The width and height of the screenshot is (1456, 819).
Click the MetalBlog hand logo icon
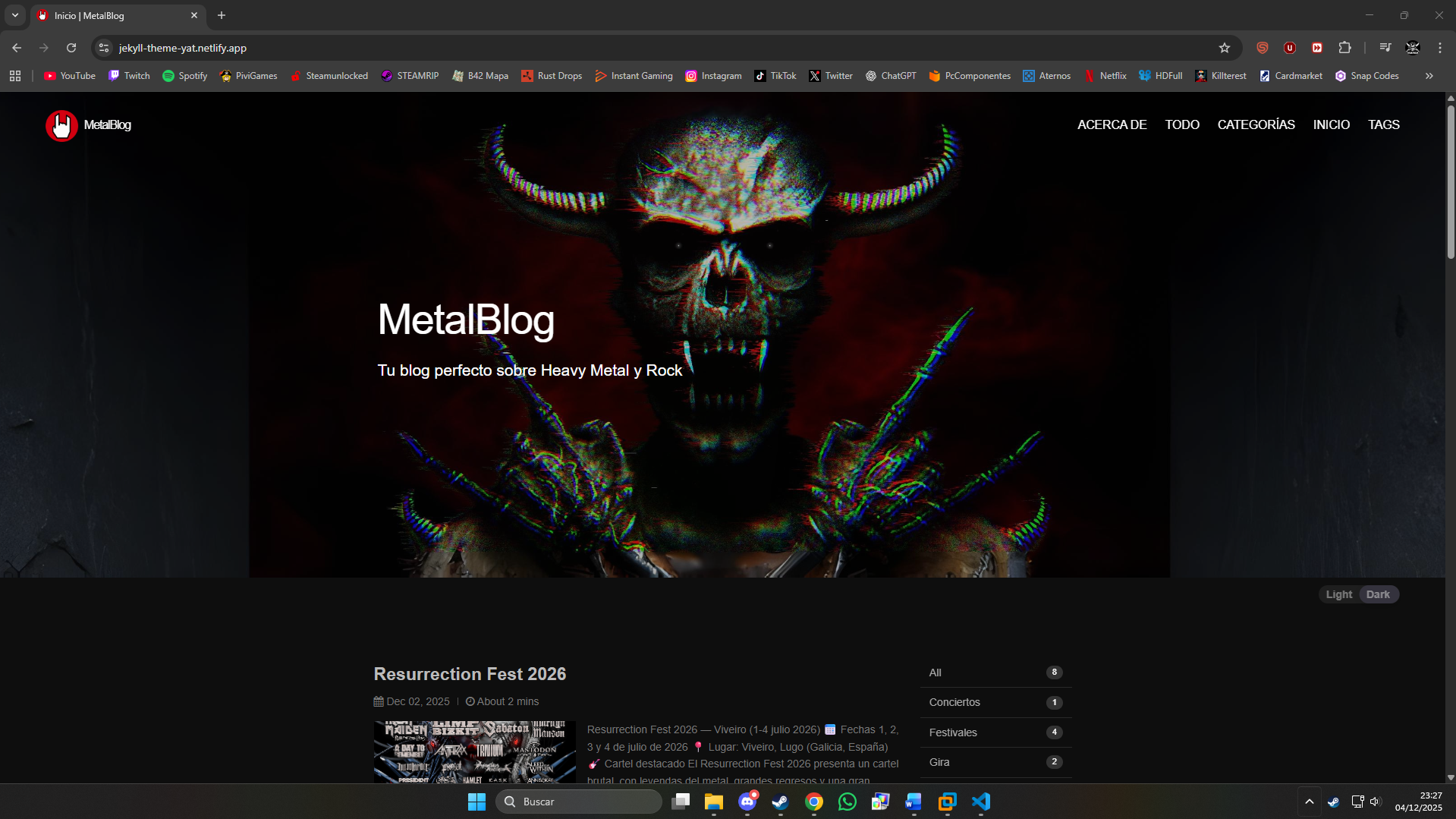pos(61,125)
